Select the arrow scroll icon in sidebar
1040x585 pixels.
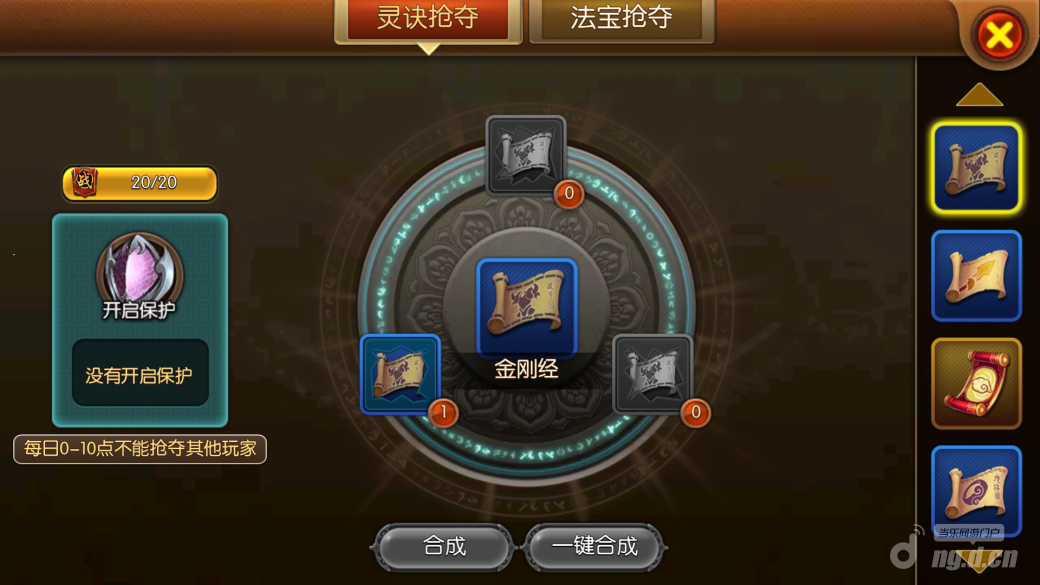(976, 276)
